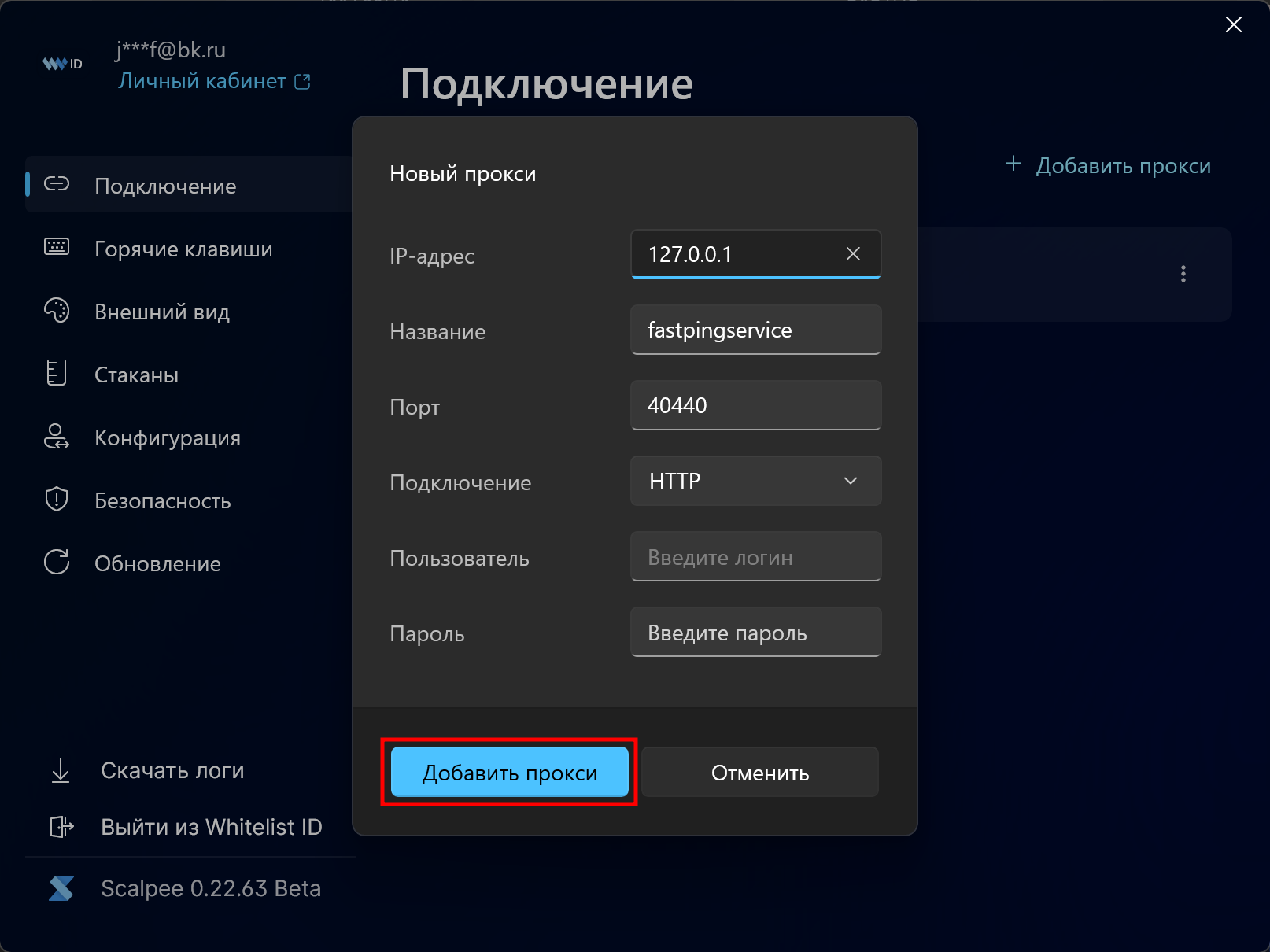
Task: Open the three-dot menu on proxy card
Action: pos(1183,274)
